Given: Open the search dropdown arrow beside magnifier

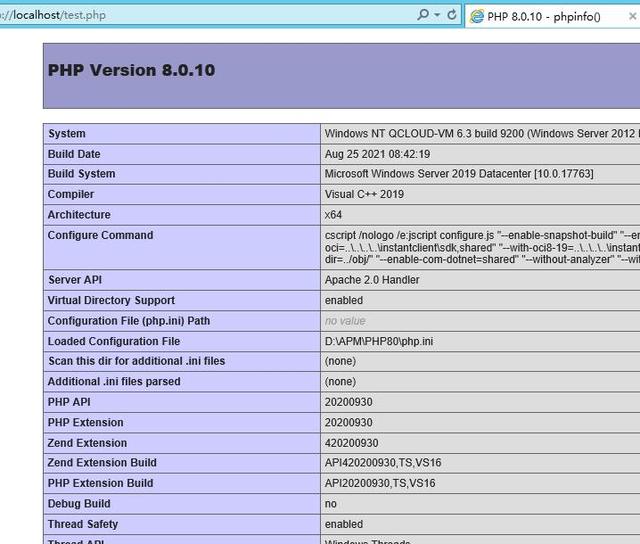Looking at the screenshot, I should 437,15.
